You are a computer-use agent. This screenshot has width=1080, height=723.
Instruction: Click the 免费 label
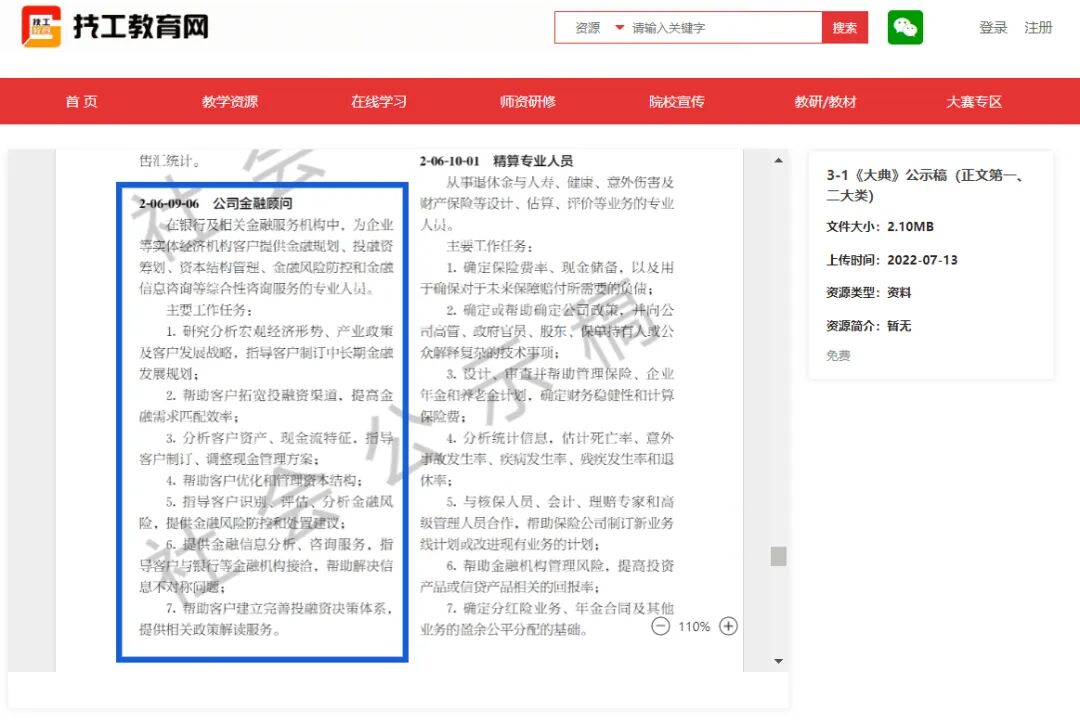point(838,355)
